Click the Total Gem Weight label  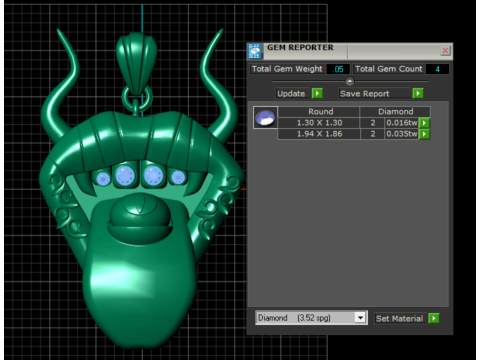coord(287,69)
